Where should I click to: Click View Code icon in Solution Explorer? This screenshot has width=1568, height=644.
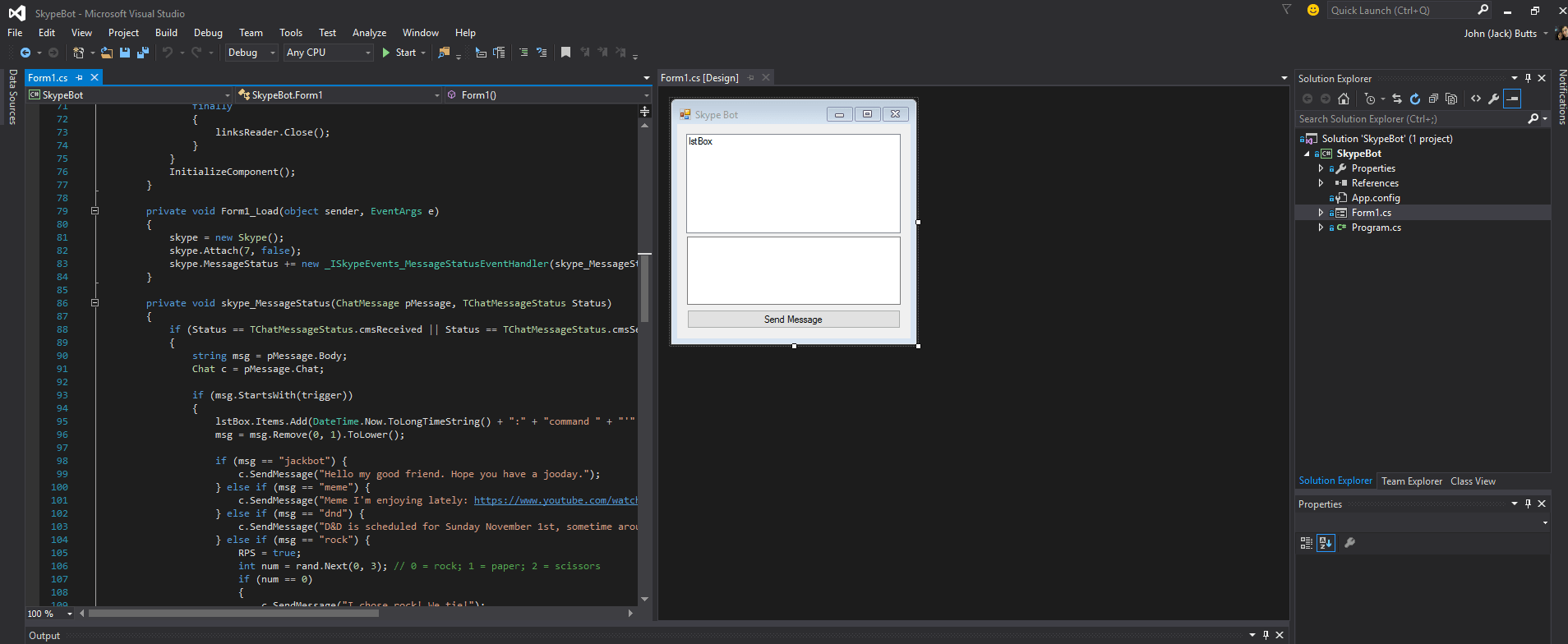[x=1476, y=99]
